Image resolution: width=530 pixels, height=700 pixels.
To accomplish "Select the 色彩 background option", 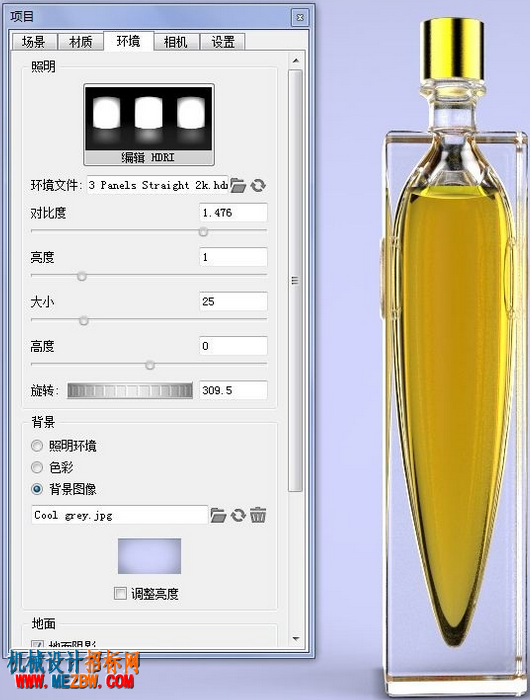I will coord(37,467).
